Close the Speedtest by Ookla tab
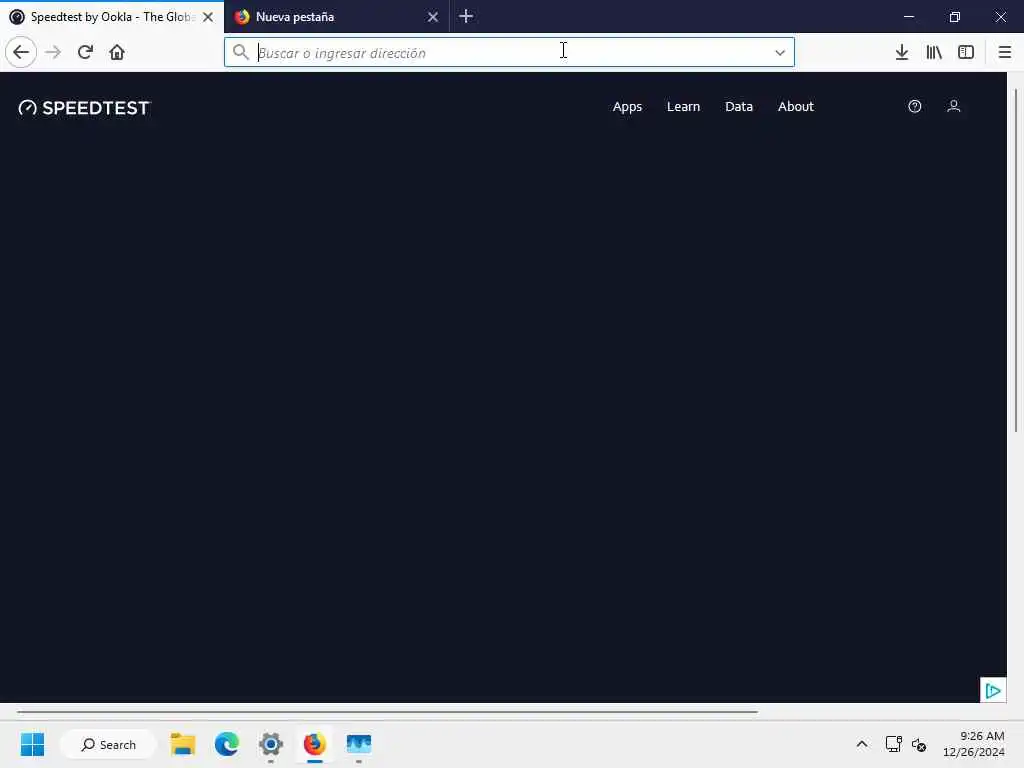 point(208,17)
